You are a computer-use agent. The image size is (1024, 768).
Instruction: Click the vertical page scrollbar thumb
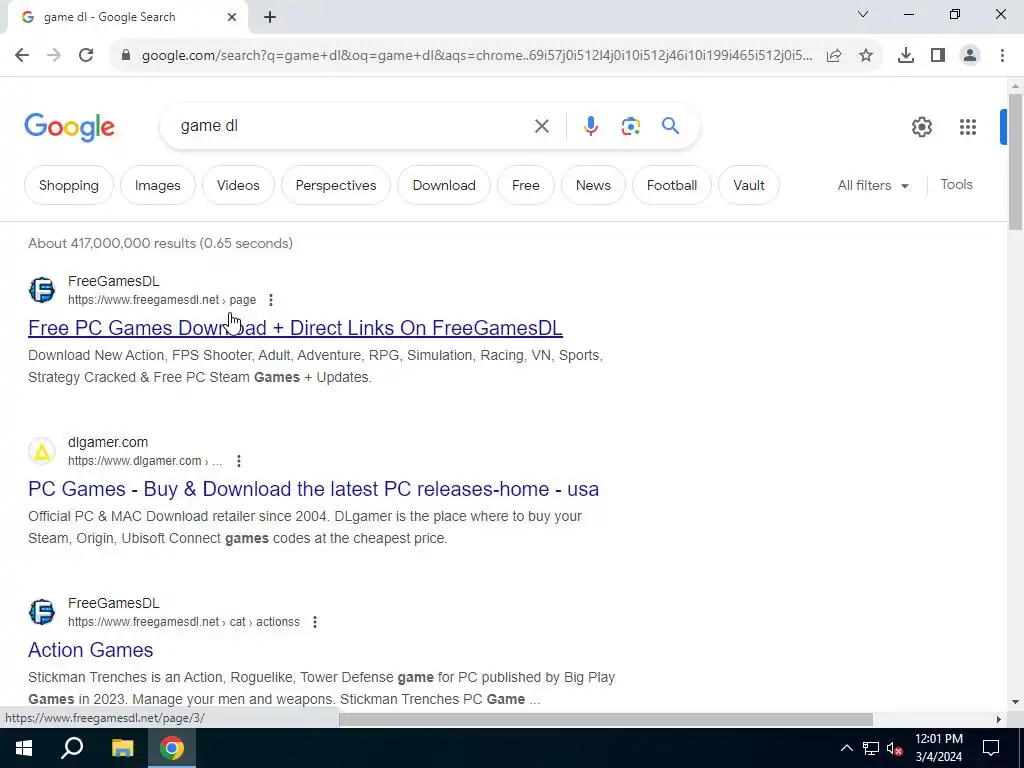point(1015,161)
